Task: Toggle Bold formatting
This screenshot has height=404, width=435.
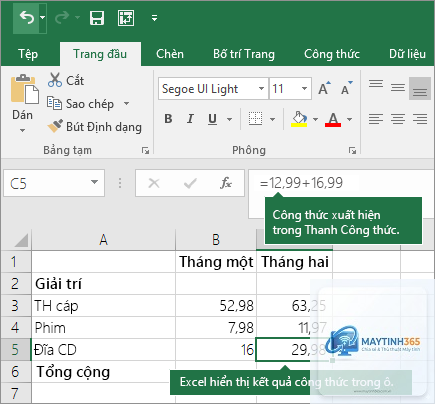Action: pos(168,119)
